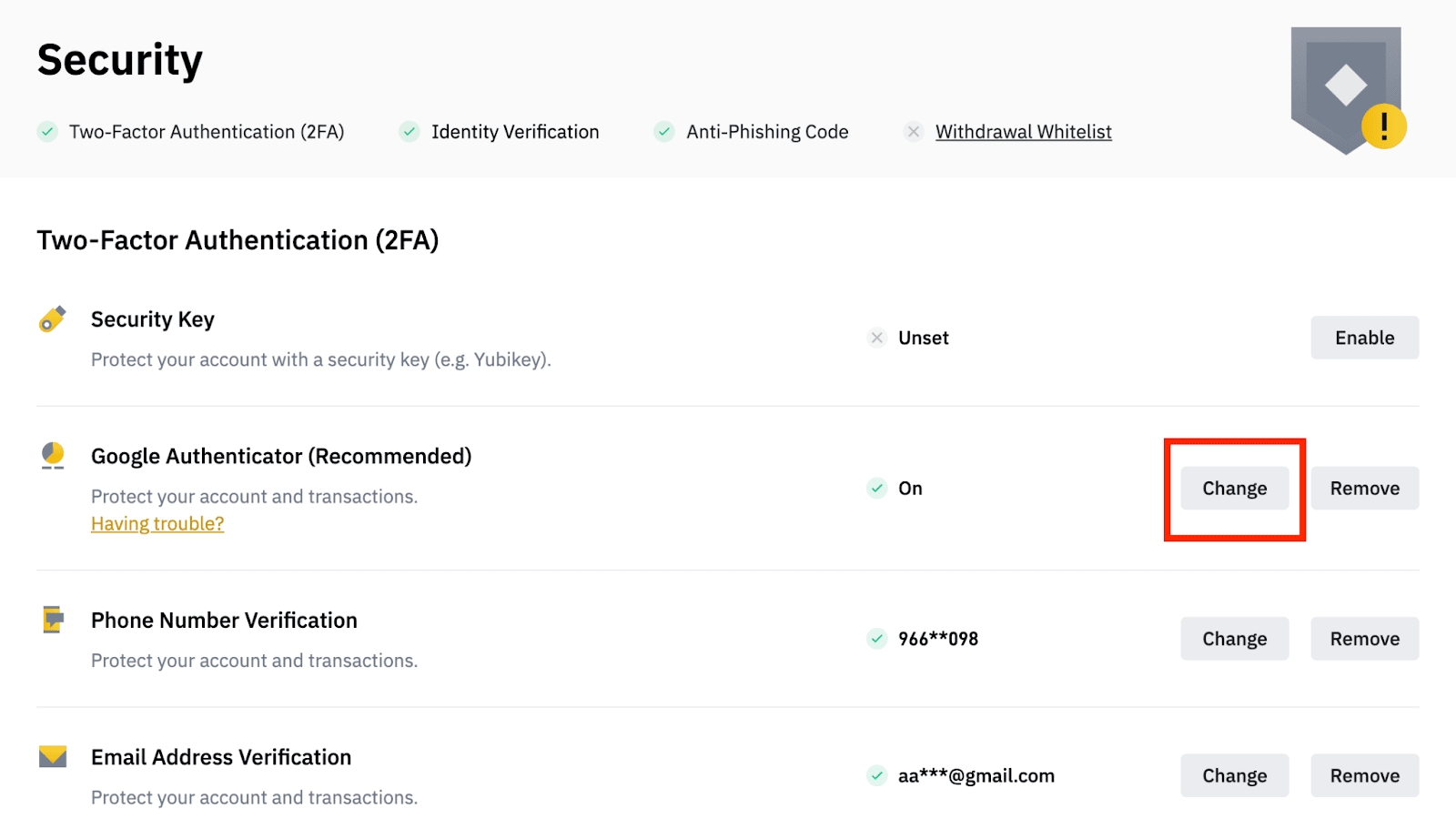This screenshot has height=839, width=1456.
Task: Click the Google Authenticator icon
Action: (x=53, y=455)
